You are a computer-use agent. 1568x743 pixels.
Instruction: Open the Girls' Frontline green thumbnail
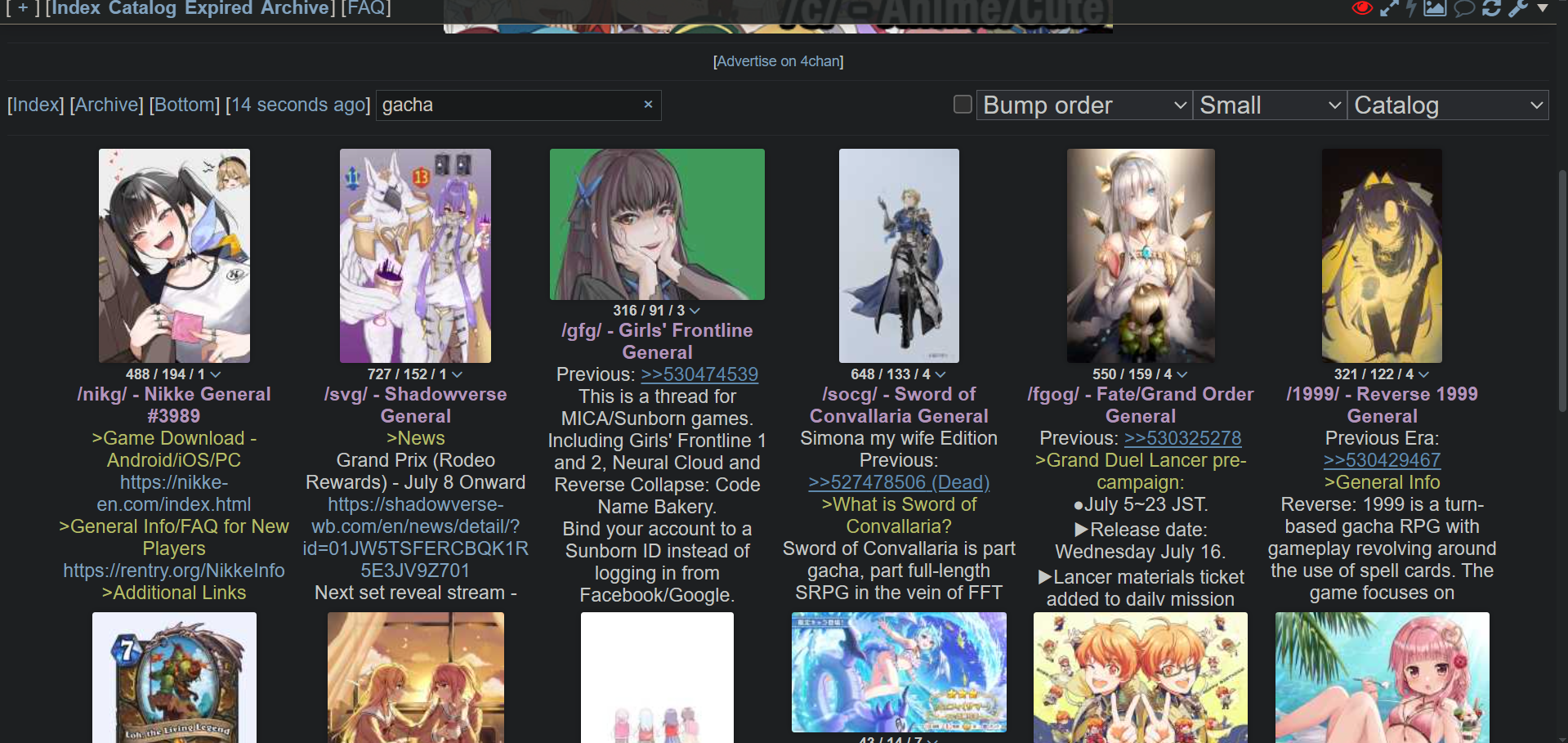[657, 224]
